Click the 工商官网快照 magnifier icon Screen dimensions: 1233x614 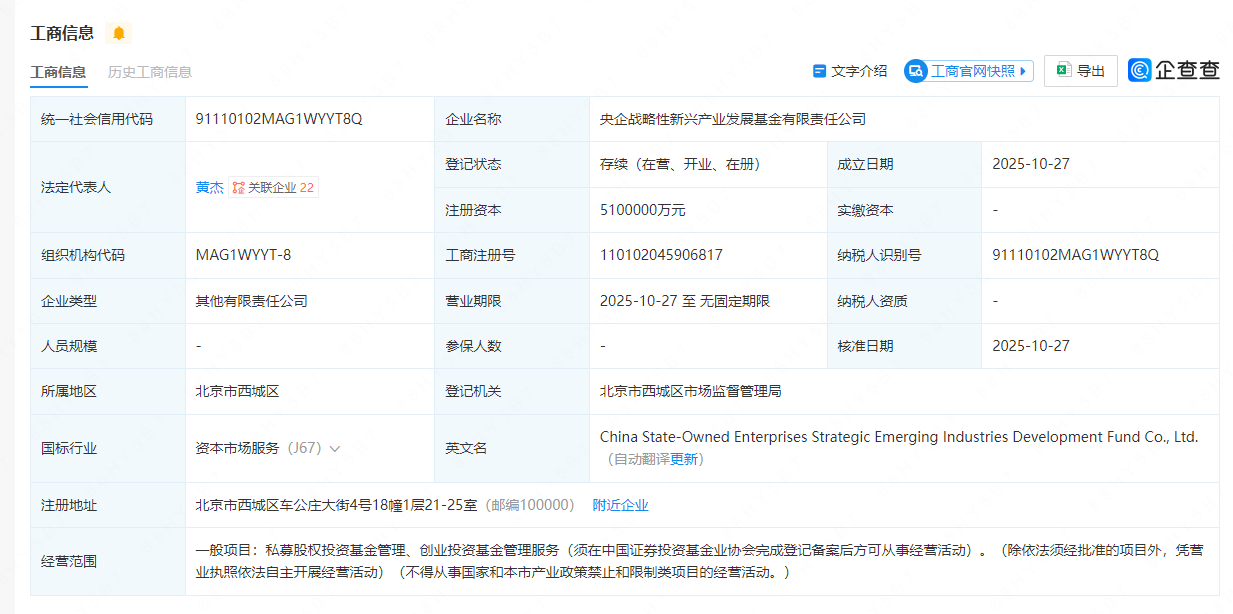(916, 71)
